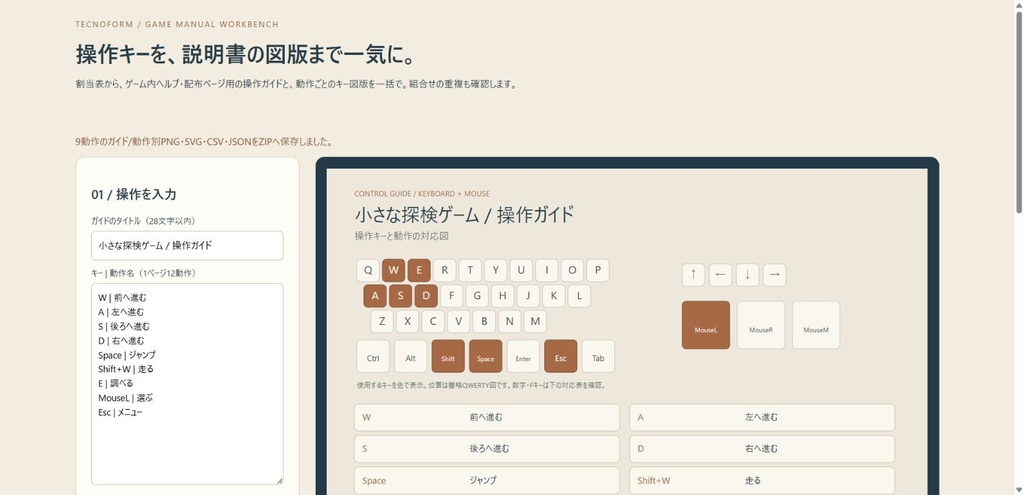The width and height of the screenshot is (1024, 495).
Task: Click the Space ジャンプ mapping row
Action: (487, 480)
